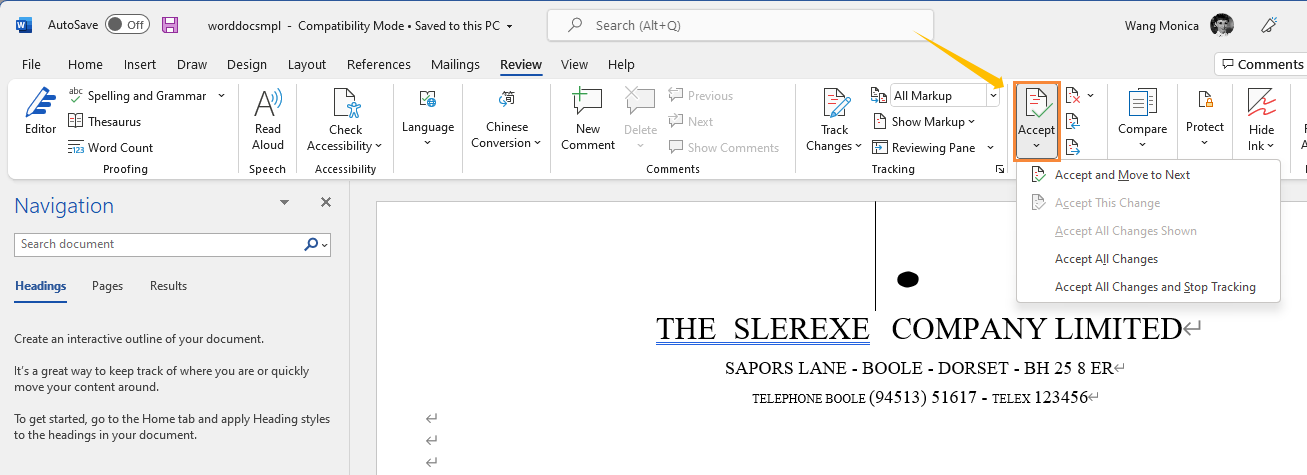The image size is (1307, 475).
Task: Open Navigation pane options arrow
Action: point(287,203)
